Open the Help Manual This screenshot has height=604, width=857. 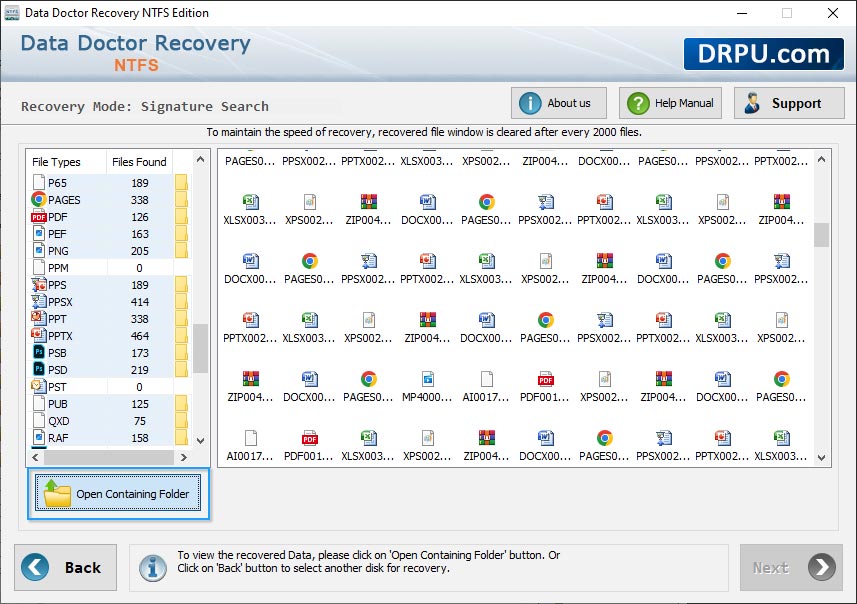click(x=670, y=103)
